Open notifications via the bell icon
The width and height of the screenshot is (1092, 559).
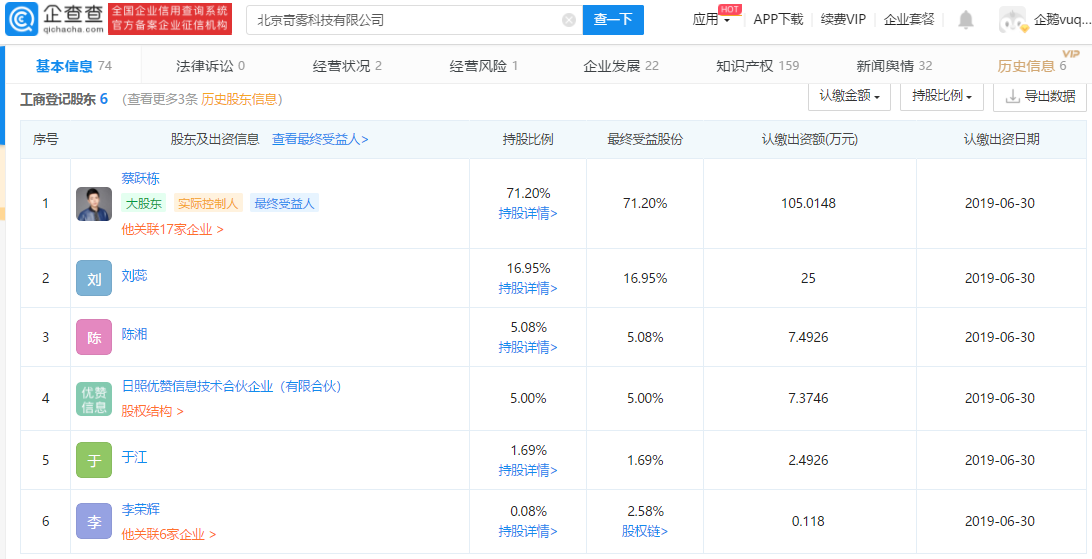point(965,19)
